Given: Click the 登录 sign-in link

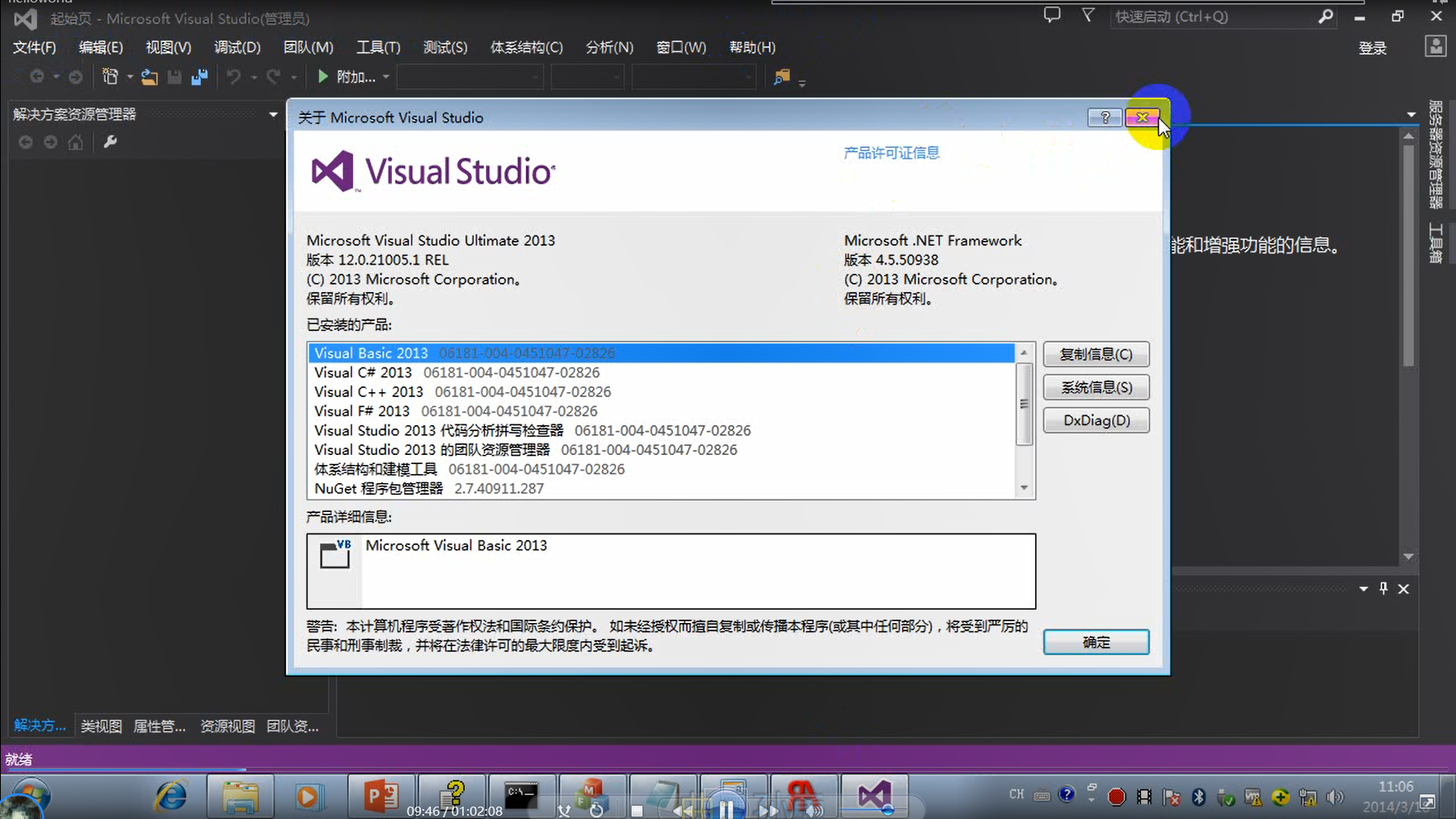Looking at the screenshot, I should tap(1372, 48).
